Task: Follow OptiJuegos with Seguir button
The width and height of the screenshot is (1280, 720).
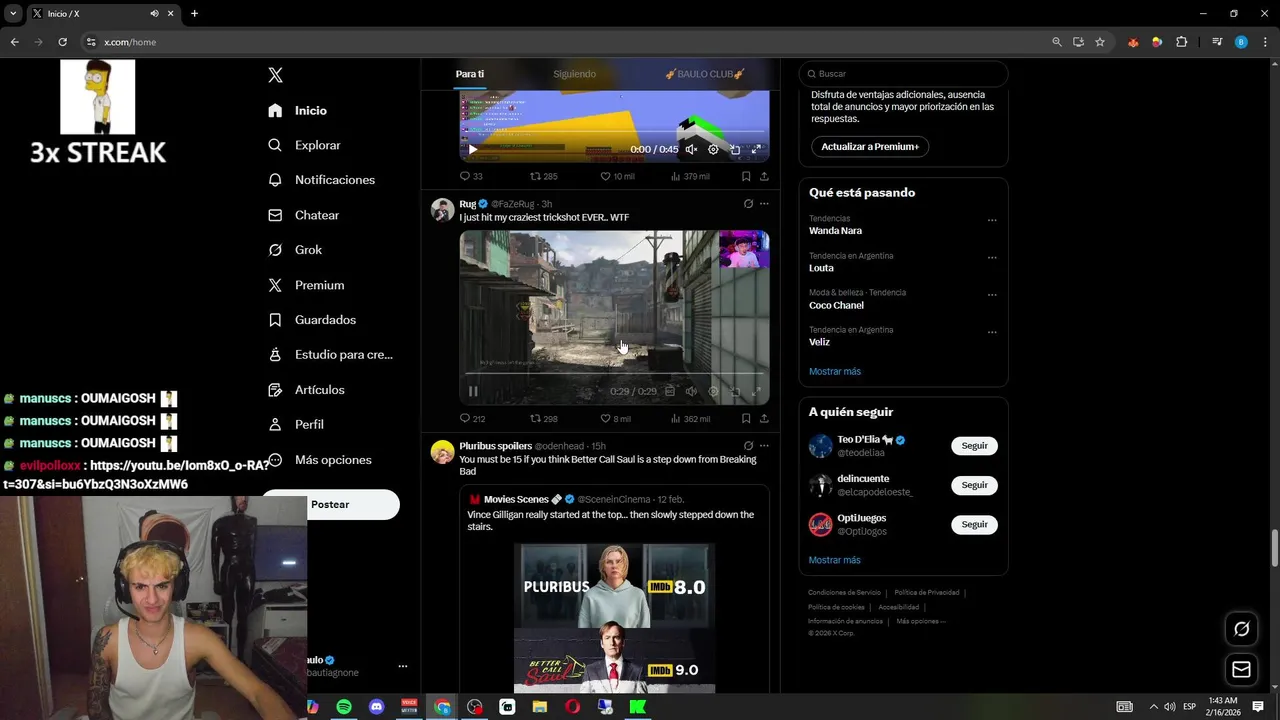Action: (x=974, y=524)
